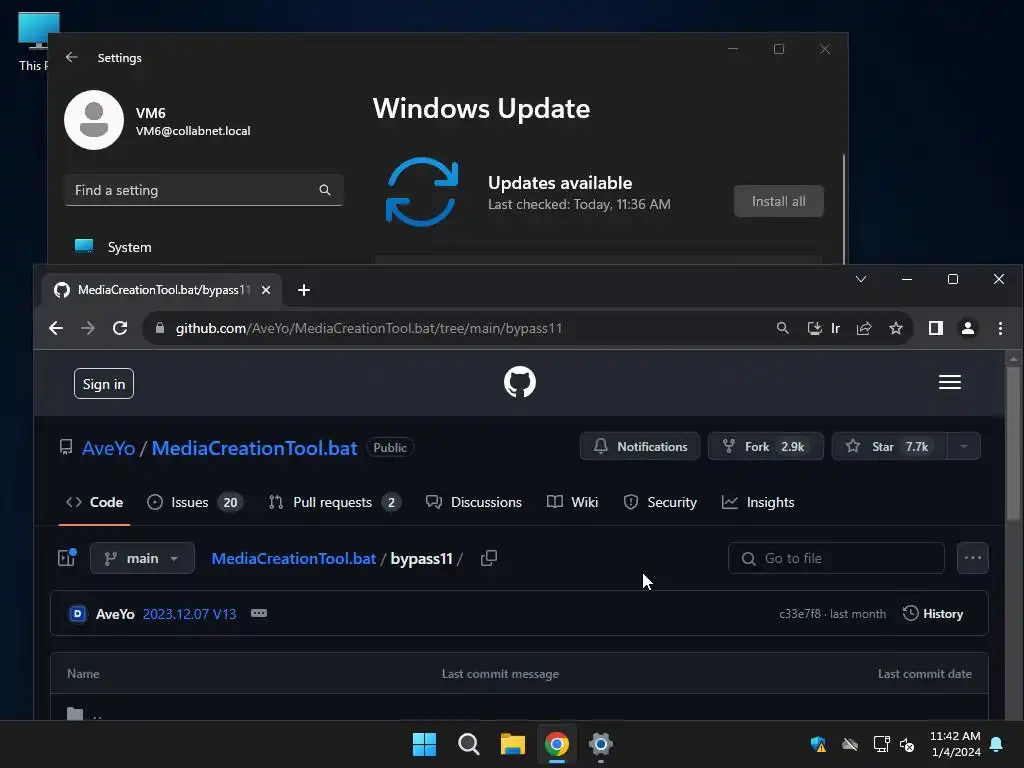Click the lock site info icon

[x=160, y=328]
